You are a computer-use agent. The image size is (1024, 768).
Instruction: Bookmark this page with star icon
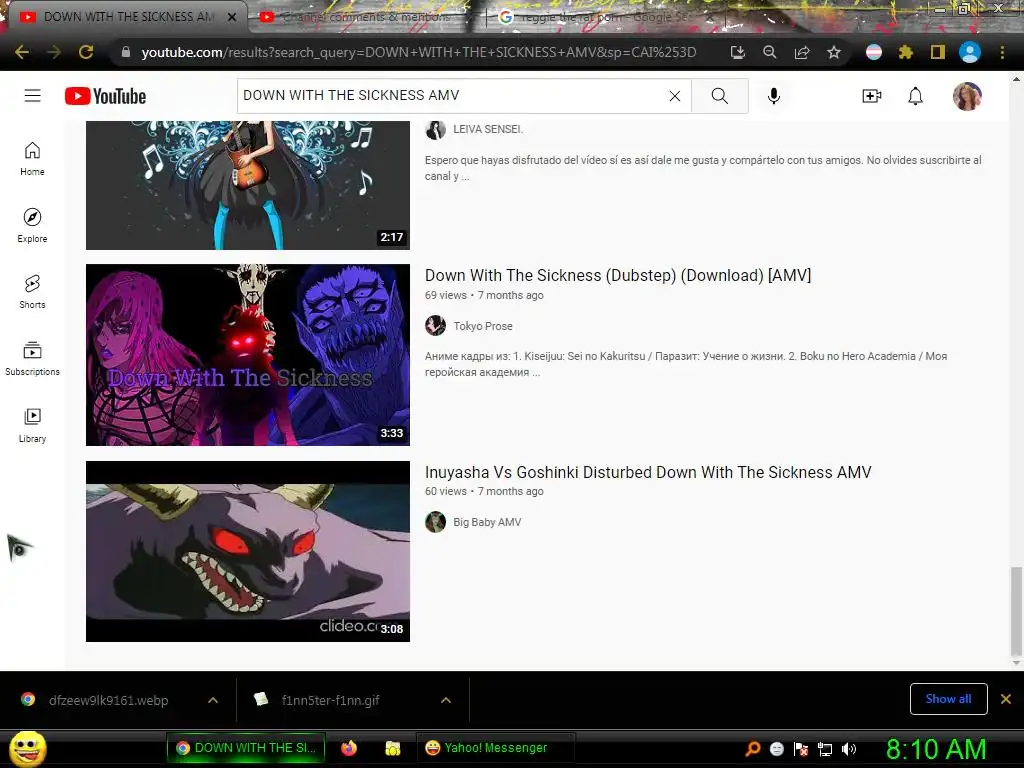[x=834, y=52]
